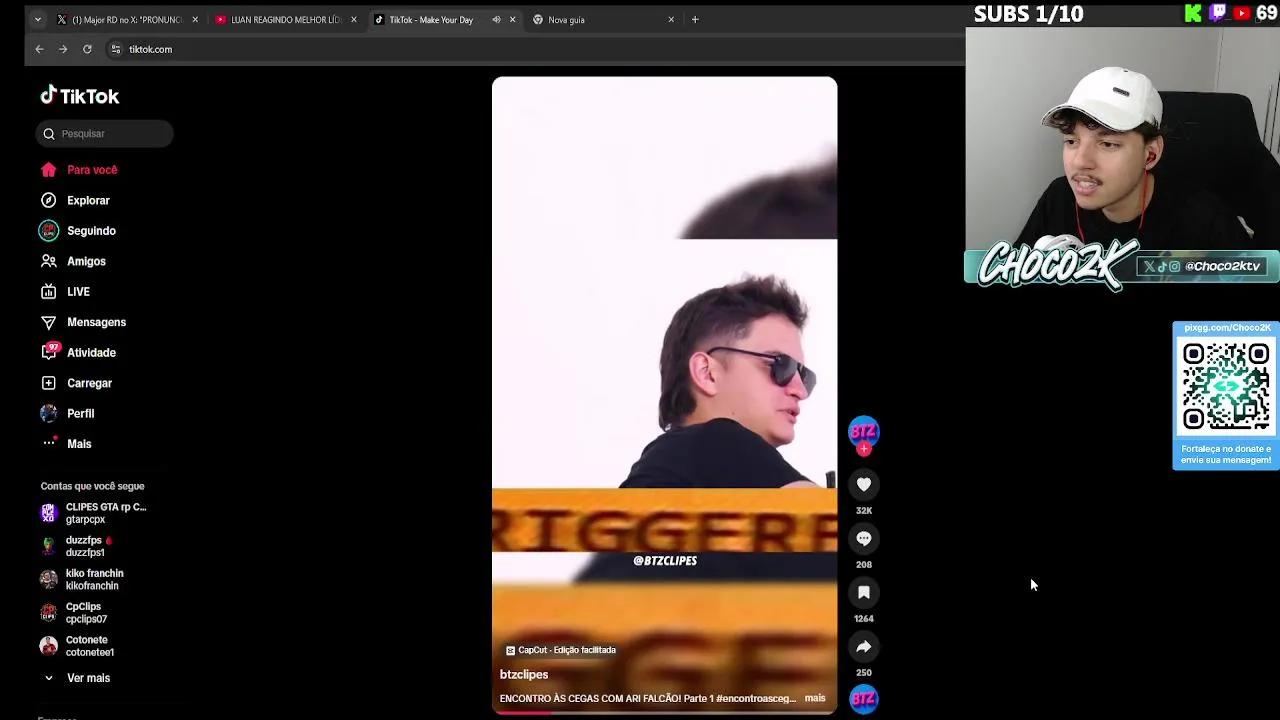Screen dimensions: 1280x720
Task: Open Atividade notifications
Action: pos(91,353)
